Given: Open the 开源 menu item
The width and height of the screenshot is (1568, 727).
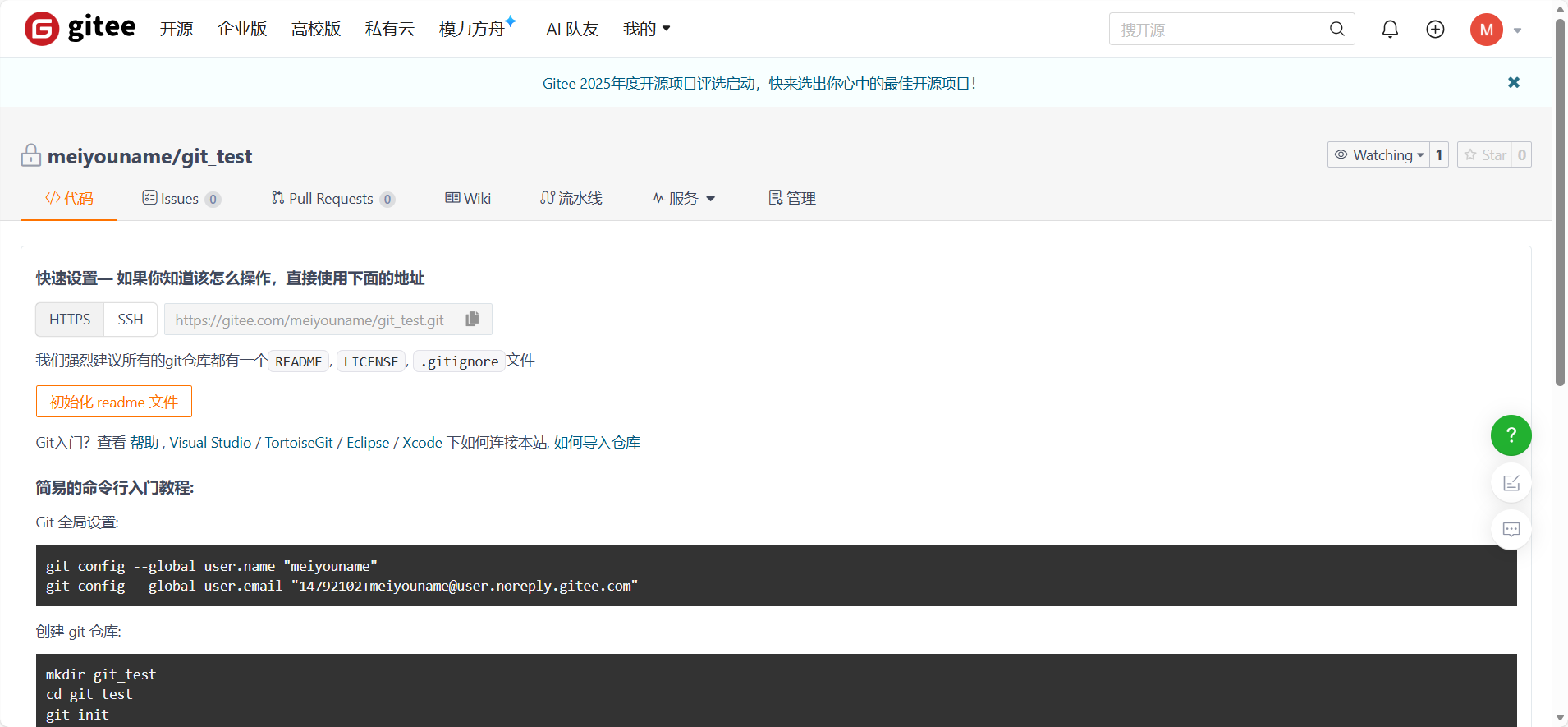Looking at the screenshot, I should coord(177,29).
